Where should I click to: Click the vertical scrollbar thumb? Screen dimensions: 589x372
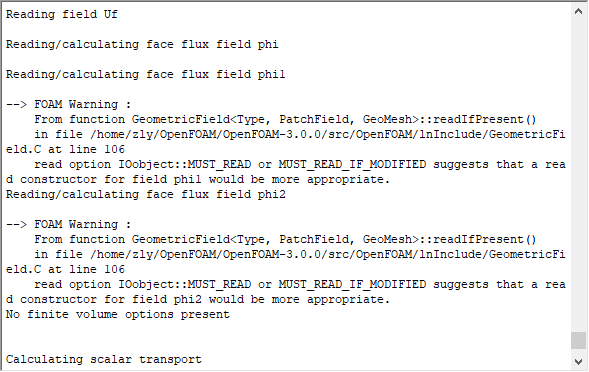pyautogui.click(x=578, y=340)
